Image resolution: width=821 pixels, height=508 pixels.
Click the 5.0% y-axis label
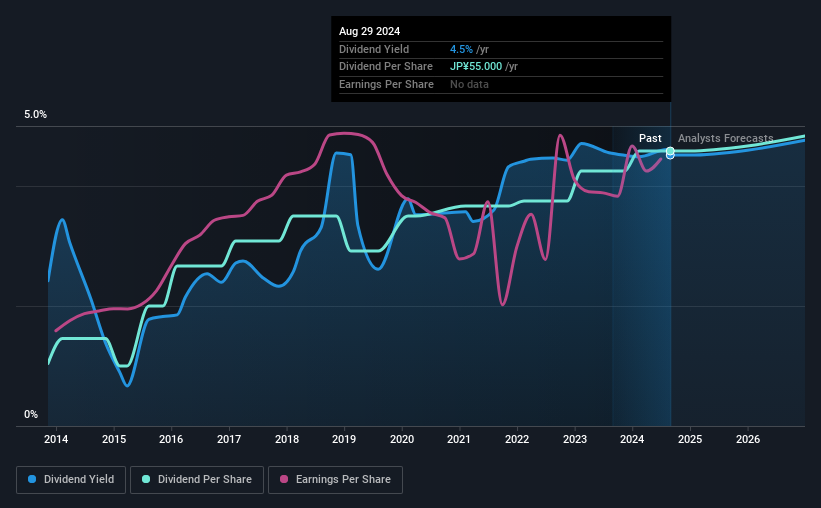click(x=35, y=115)
